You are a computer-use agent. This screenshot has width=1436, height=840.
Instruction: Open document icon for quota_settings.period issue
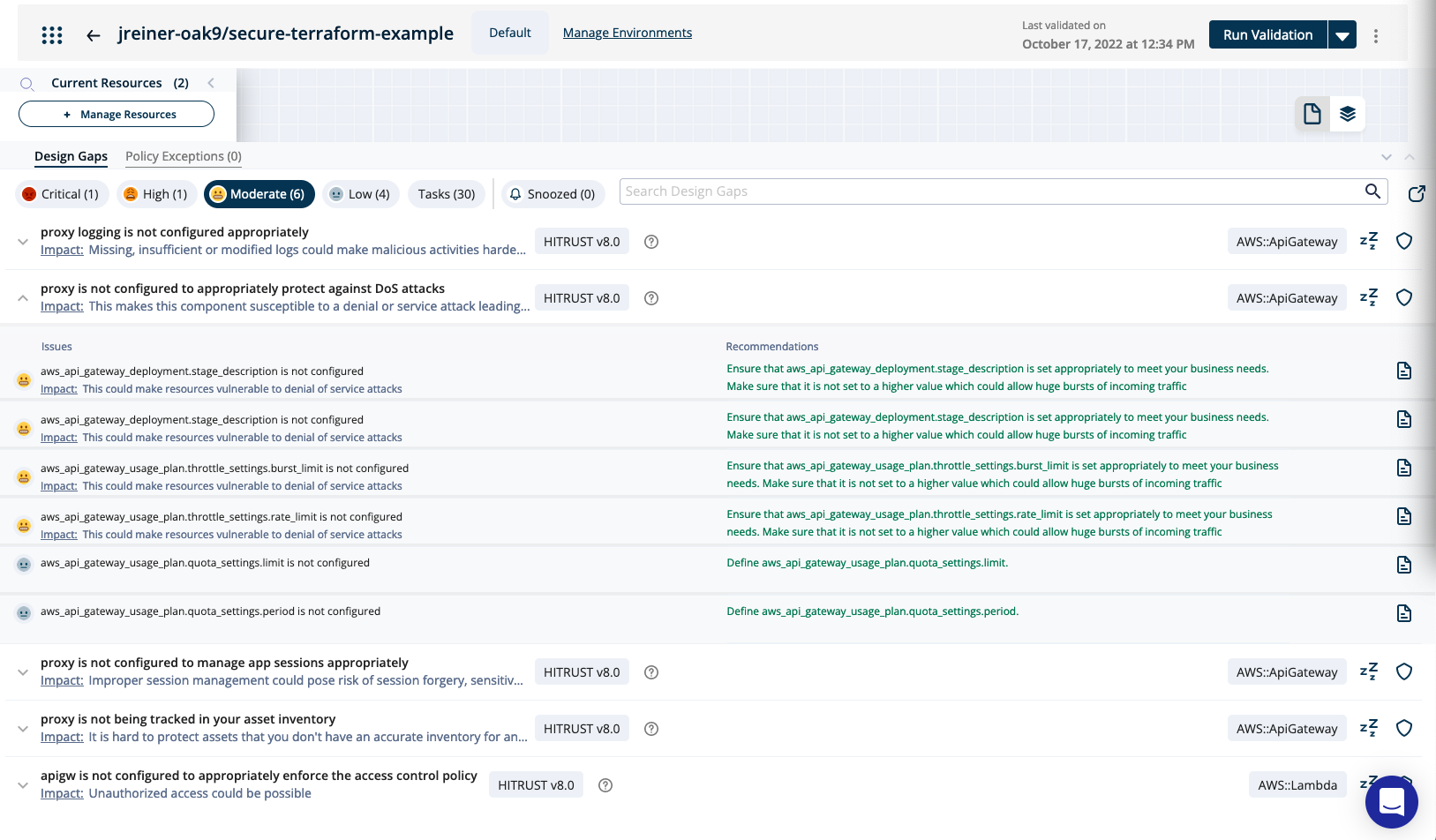1404,613
